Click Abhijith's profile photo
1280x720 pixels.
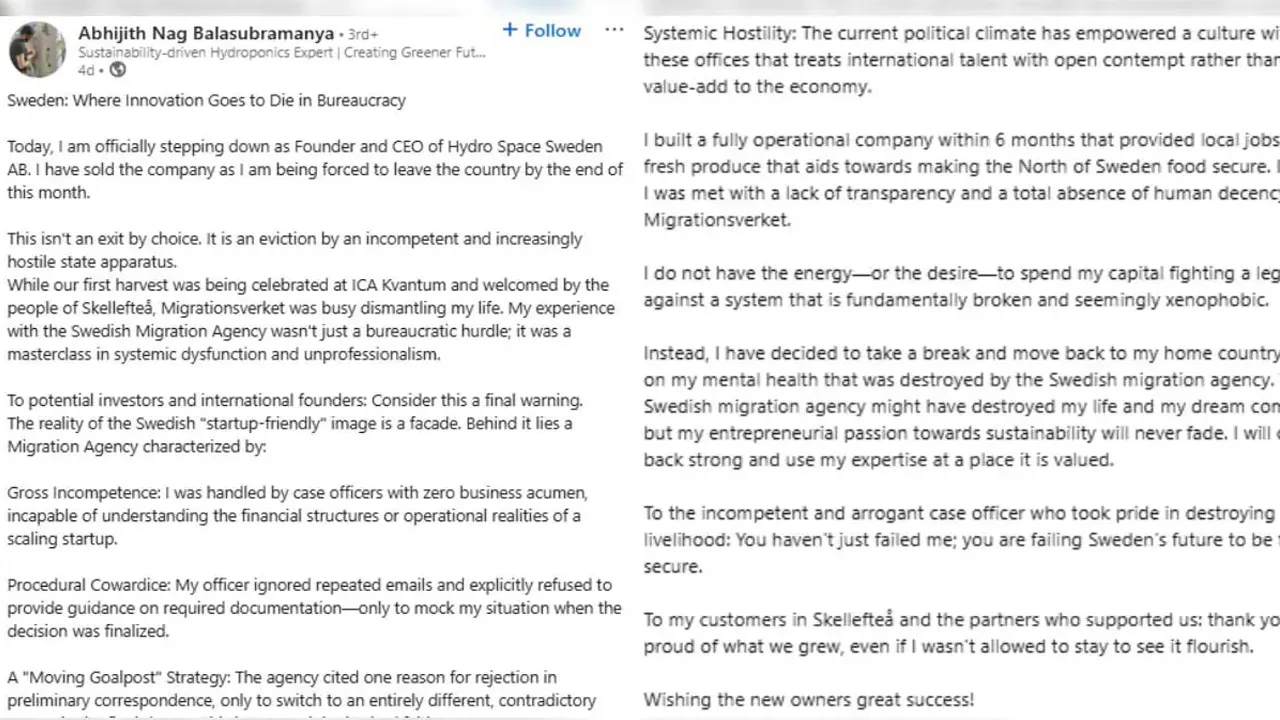click(37, 49)
